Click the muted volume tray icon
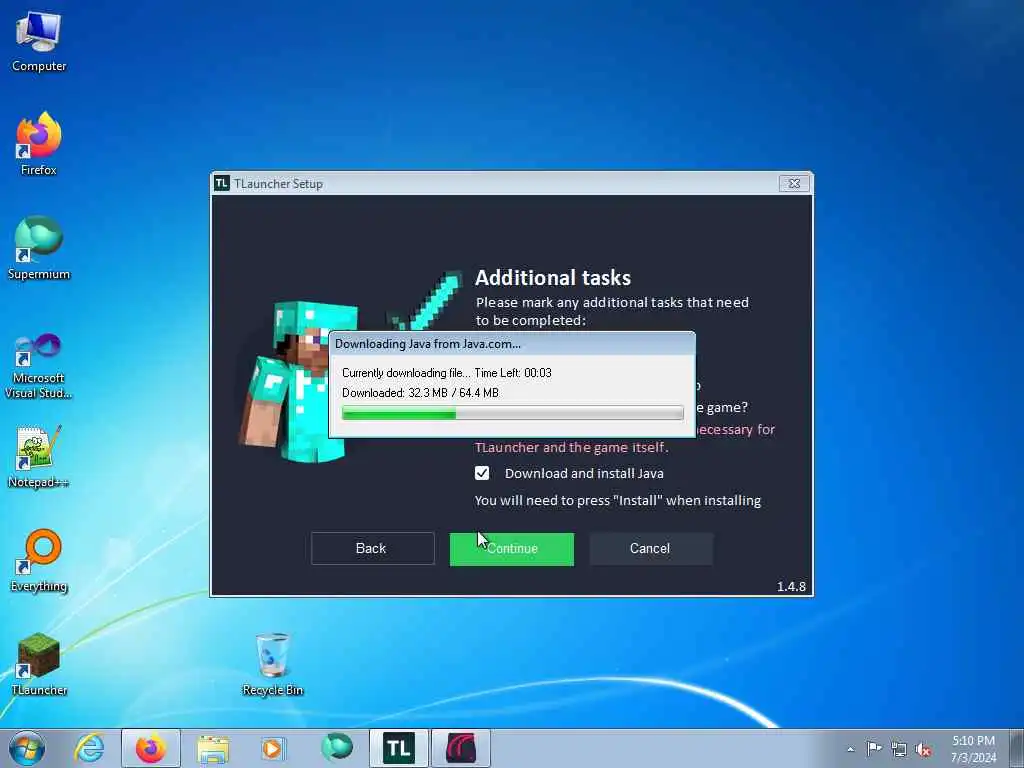 tap(923, 750)
